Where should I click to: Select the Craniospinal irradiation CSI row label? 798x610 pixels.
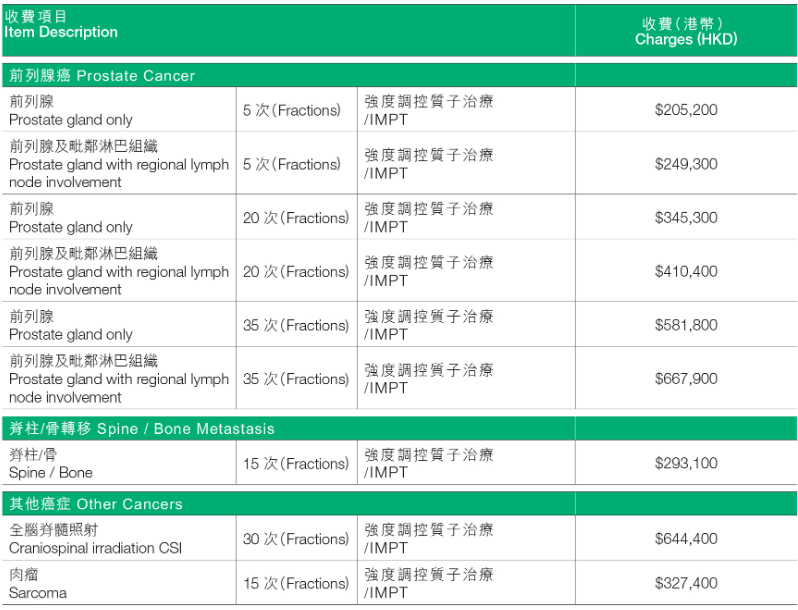(x=95, y=539)
